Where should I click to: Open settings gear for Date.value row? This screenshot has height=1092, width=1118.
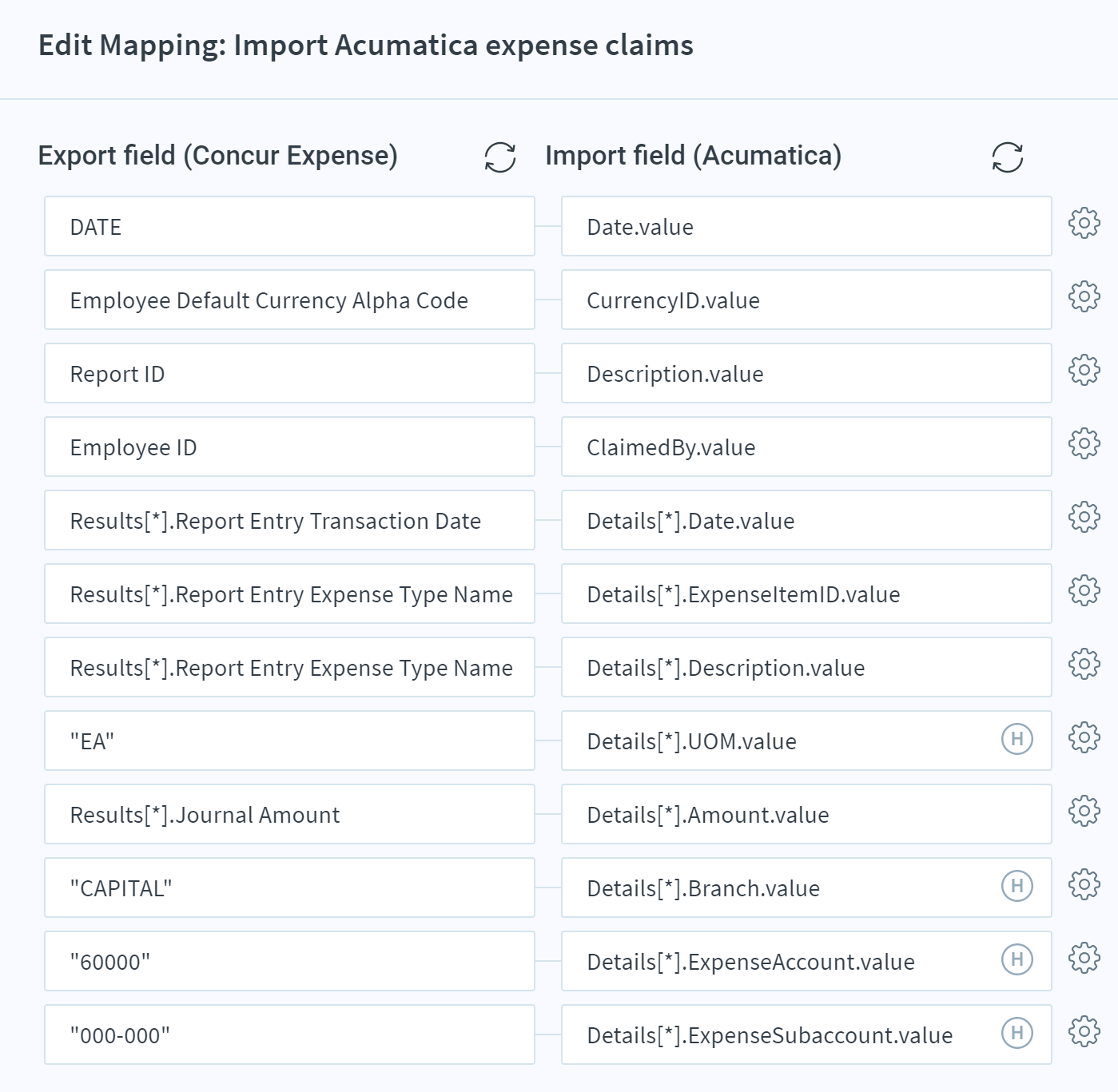(x=1084, y=223)
